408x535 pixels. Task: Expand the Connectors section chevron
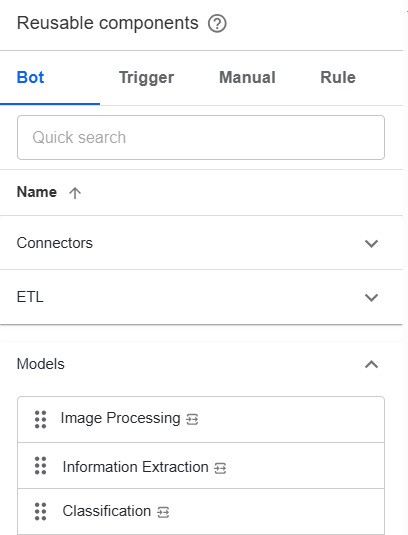click(x=371, y=243)
